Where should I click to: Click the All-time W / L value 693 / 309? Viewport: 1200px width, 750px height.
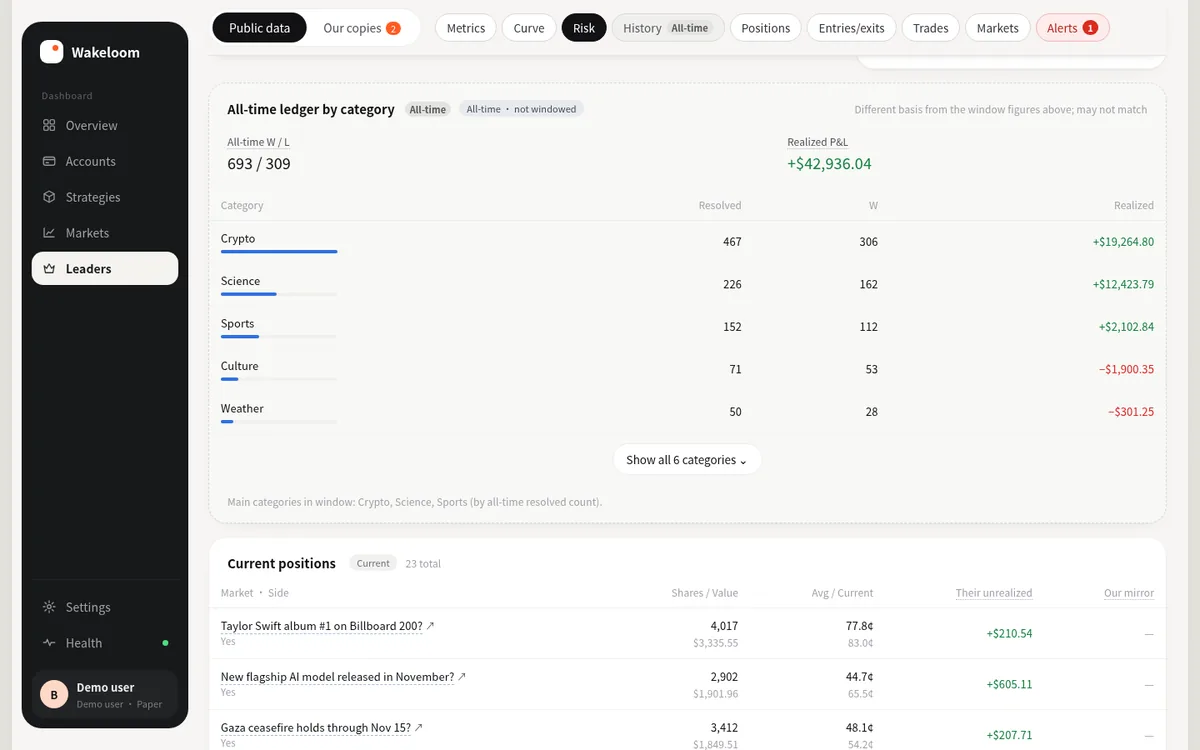tap(259, 164)
